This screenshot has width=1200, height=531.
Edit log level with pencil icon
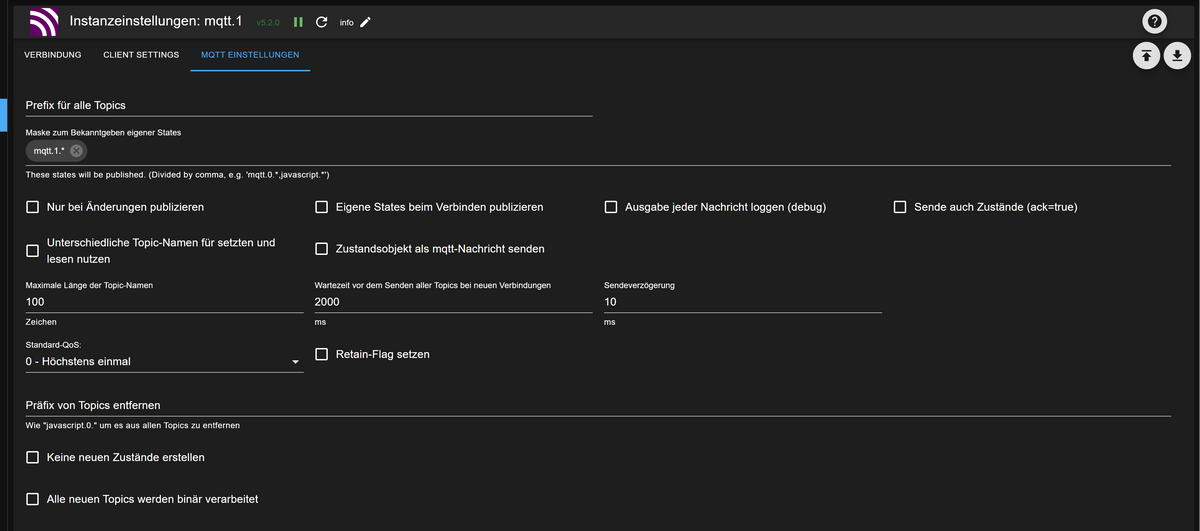[x=365, y=22]
